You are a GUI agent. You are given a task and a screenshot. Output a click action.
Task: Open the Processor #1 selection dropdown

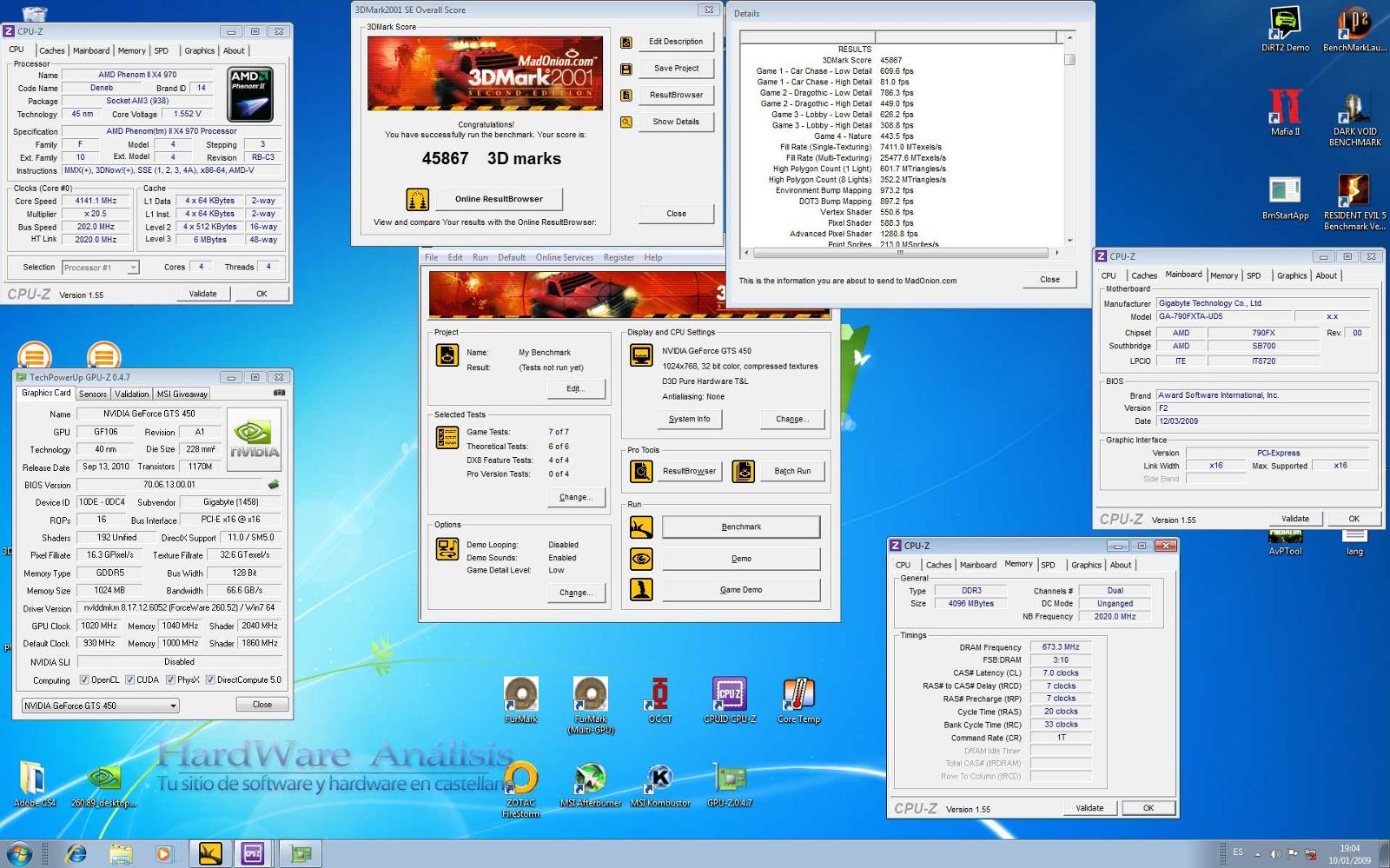tap(100, 268)
